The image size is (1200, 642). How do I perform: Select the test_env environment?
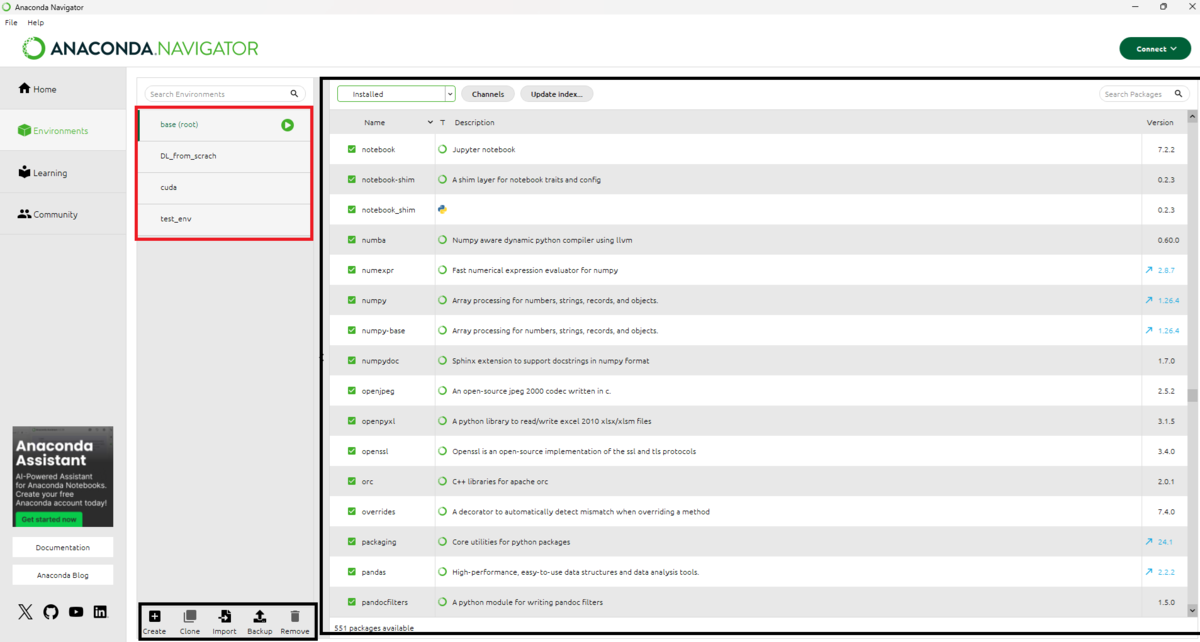(x=224, y=218)
